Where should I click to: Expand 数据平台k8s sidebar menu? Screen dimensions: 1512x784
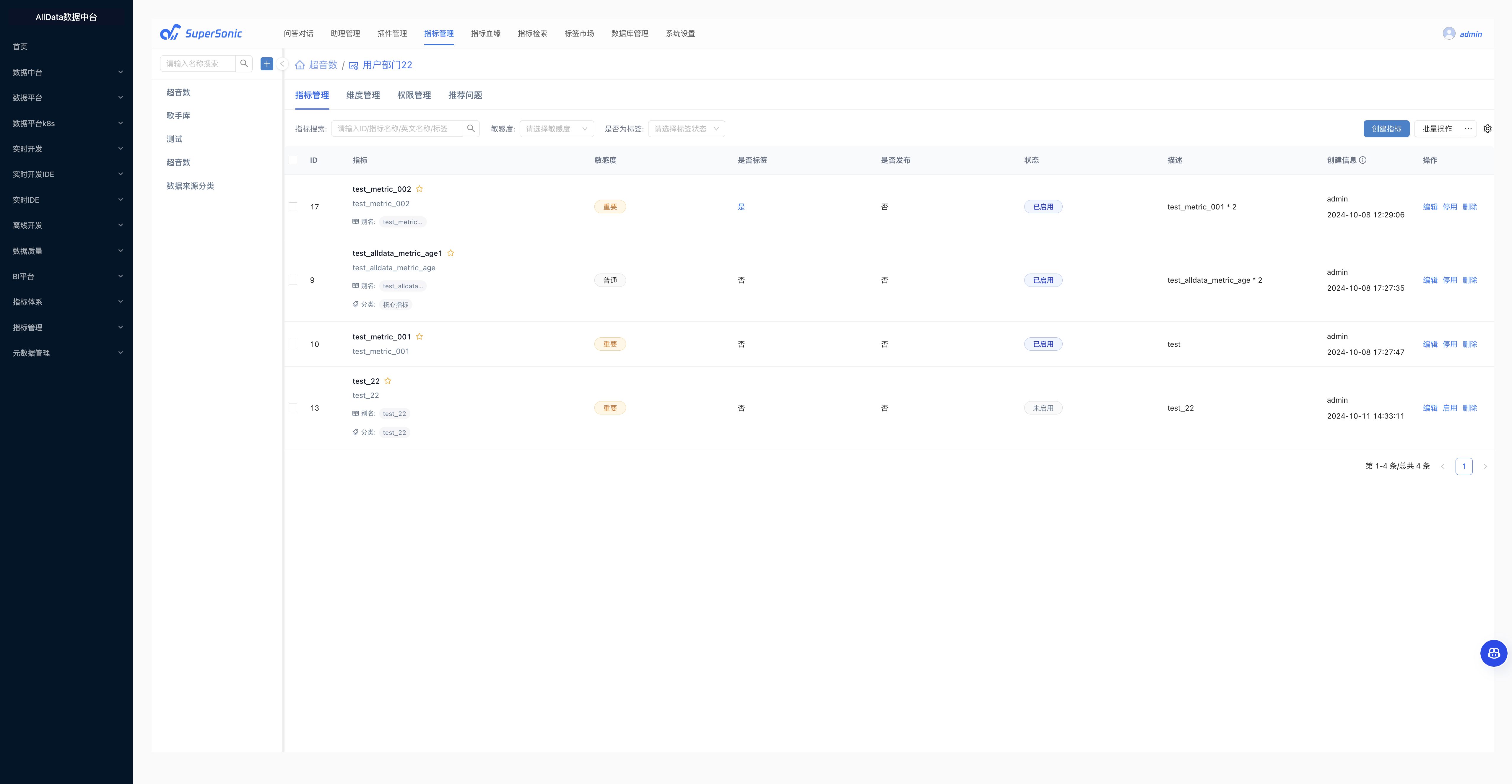coord(66,123)
